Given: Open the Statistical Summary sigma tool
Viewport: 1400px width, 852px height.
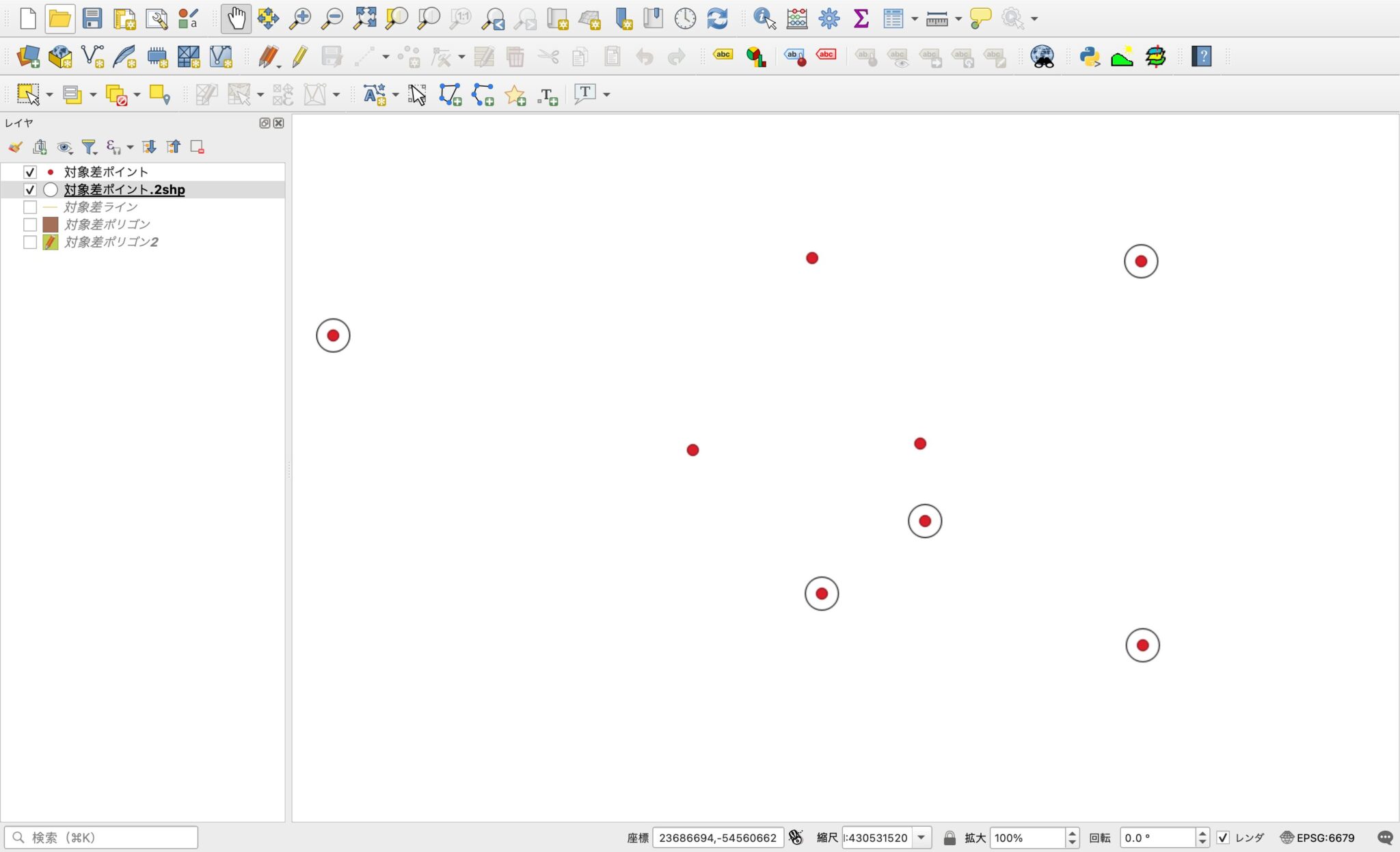Looking at the screenshot, I should click(x=861, y=18).
